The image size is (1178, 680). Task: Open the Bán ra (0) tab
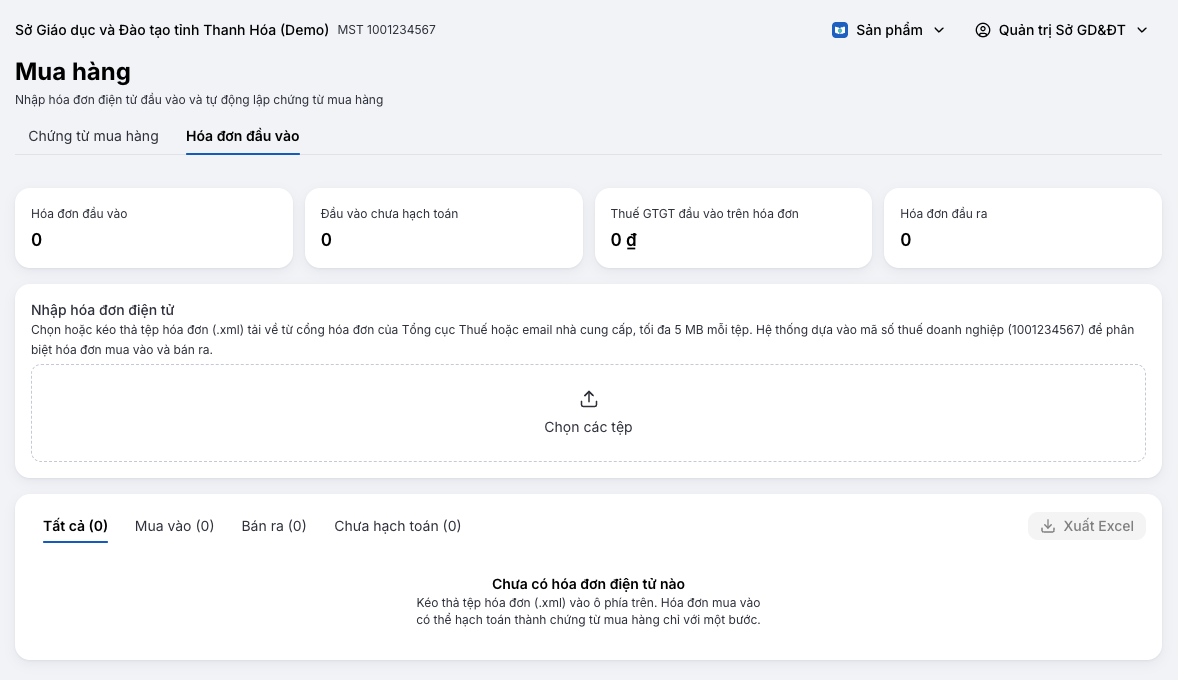(274, 526)
